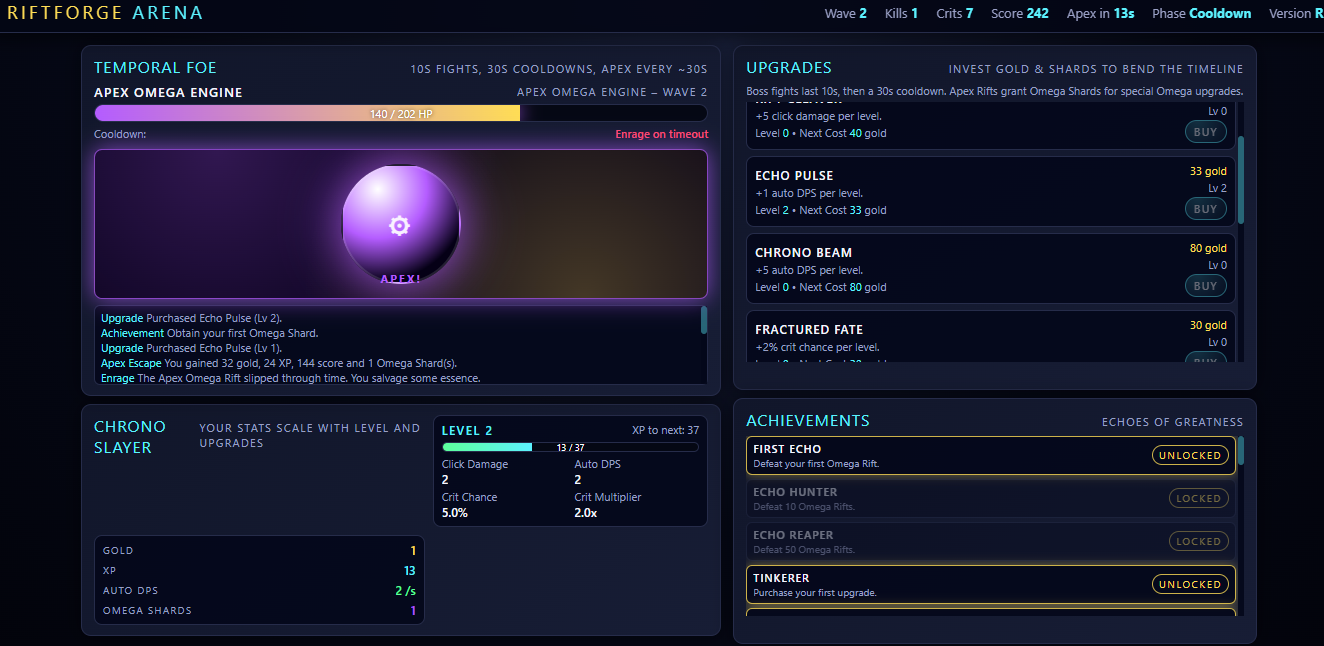Viewport: 1324px width, 646px height.
Task: Click the boss HP progress bar
Action: click(x=400, y=114)
